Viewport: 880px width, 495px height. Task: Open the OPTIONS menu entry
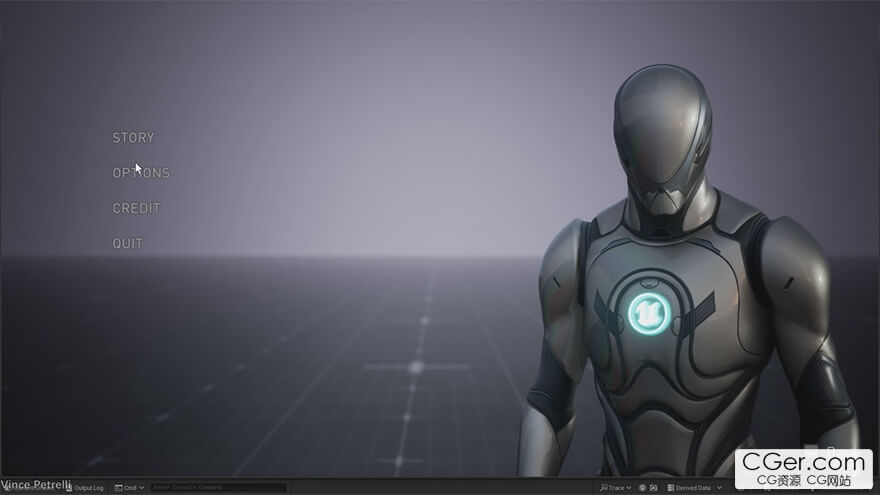click(x=141, y=173)
